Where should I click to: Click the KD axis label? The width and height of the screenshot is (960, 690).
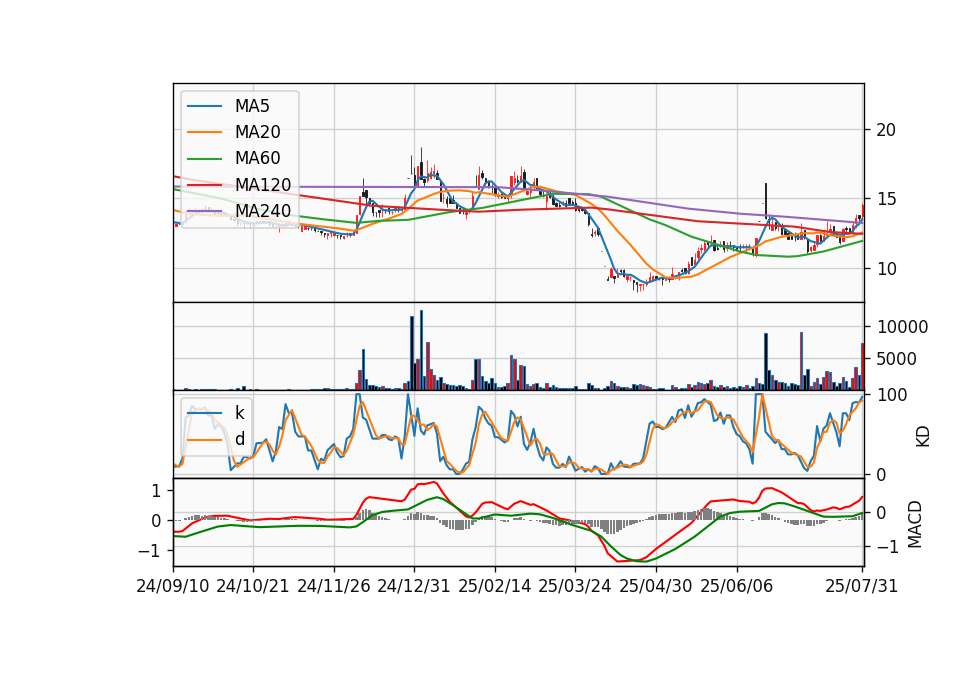(x=923, y=437)
